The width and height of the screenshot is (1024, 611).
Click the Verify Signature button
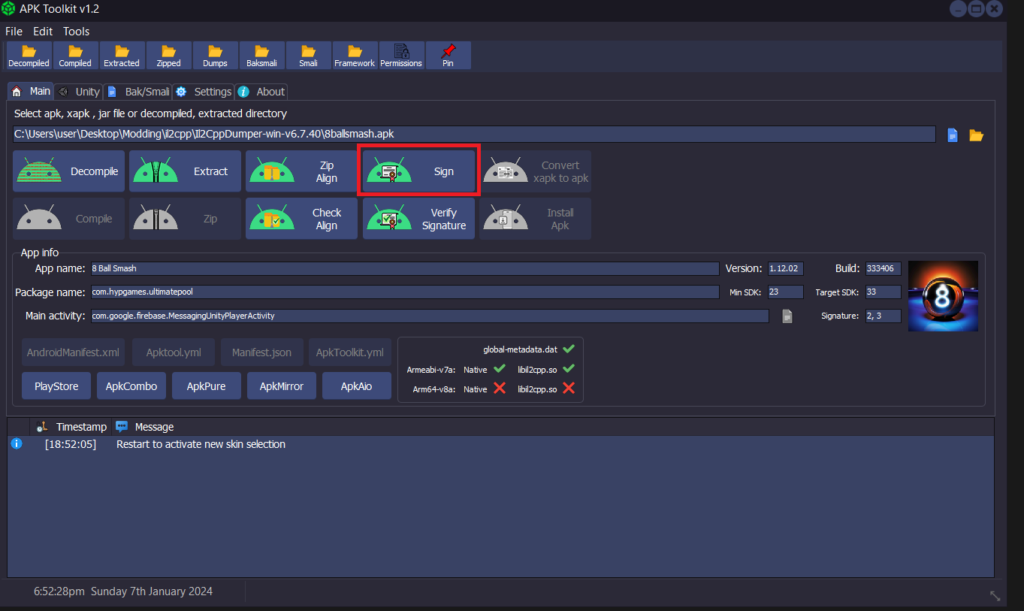419,219
